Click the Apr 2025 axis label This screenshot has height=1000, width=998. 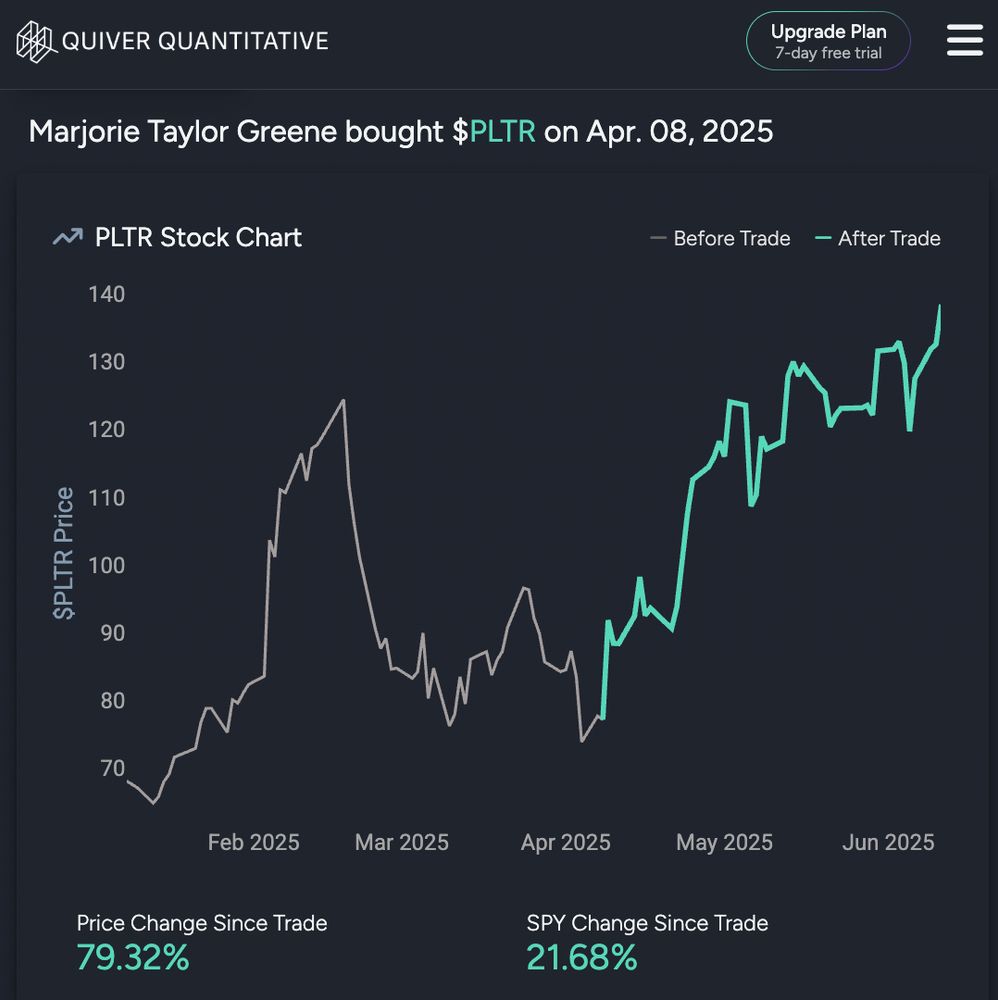pyautogui.click(x=566, y=842)
